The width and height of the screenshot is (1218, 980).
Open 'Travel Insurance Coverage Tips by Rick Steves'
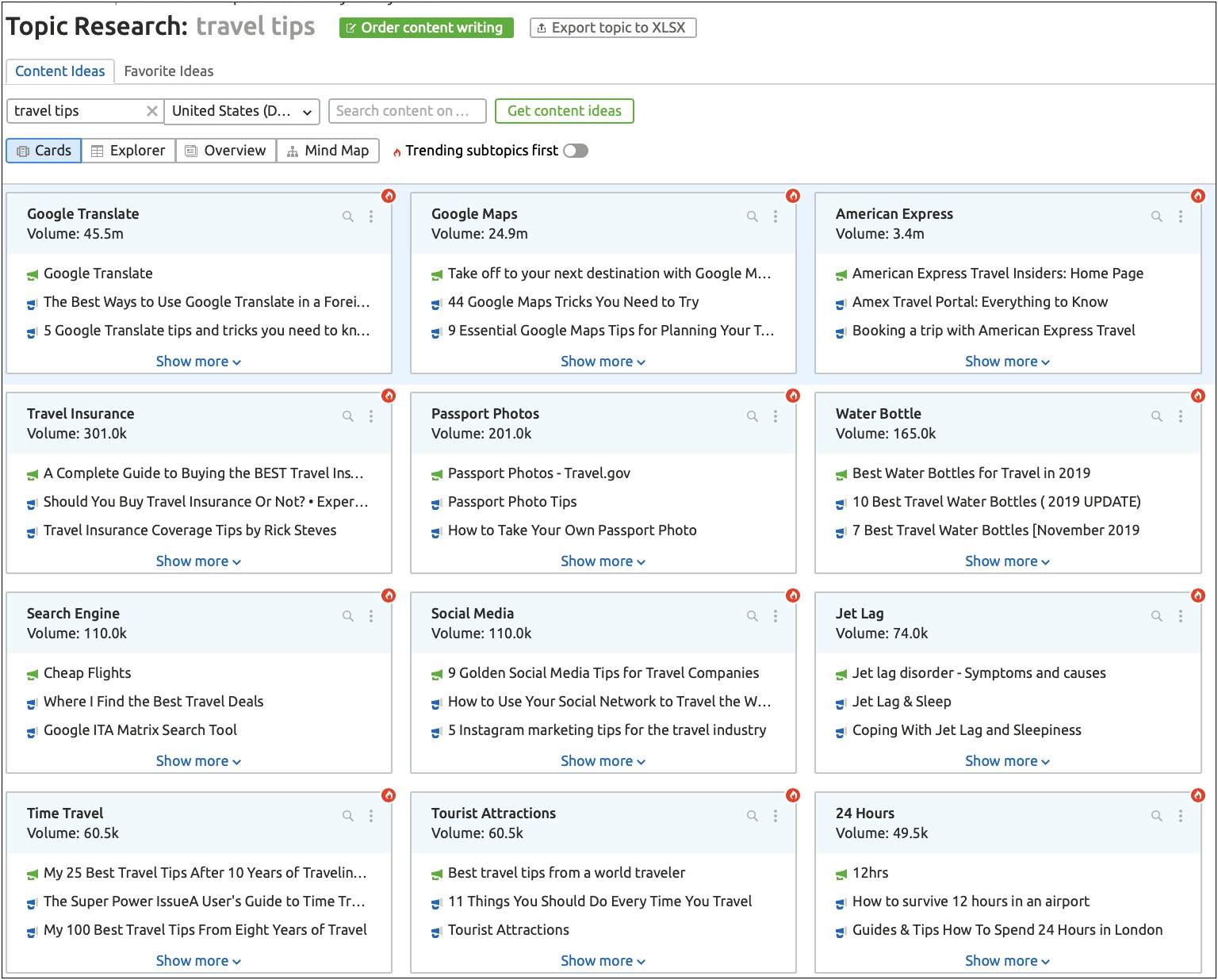coord(190,530)
